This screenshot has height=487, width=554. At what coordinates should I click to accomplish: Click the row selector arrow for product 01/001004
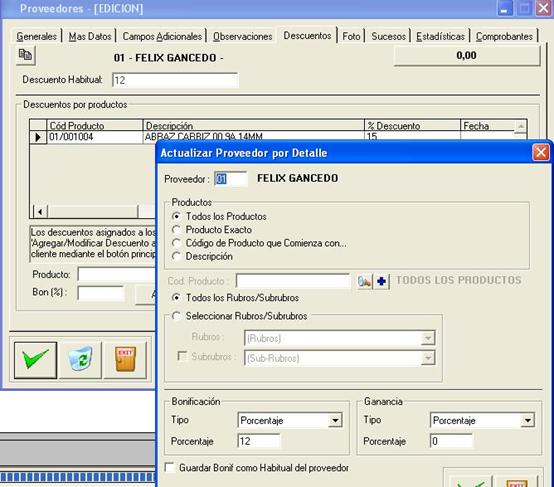(x=38, y=137)
